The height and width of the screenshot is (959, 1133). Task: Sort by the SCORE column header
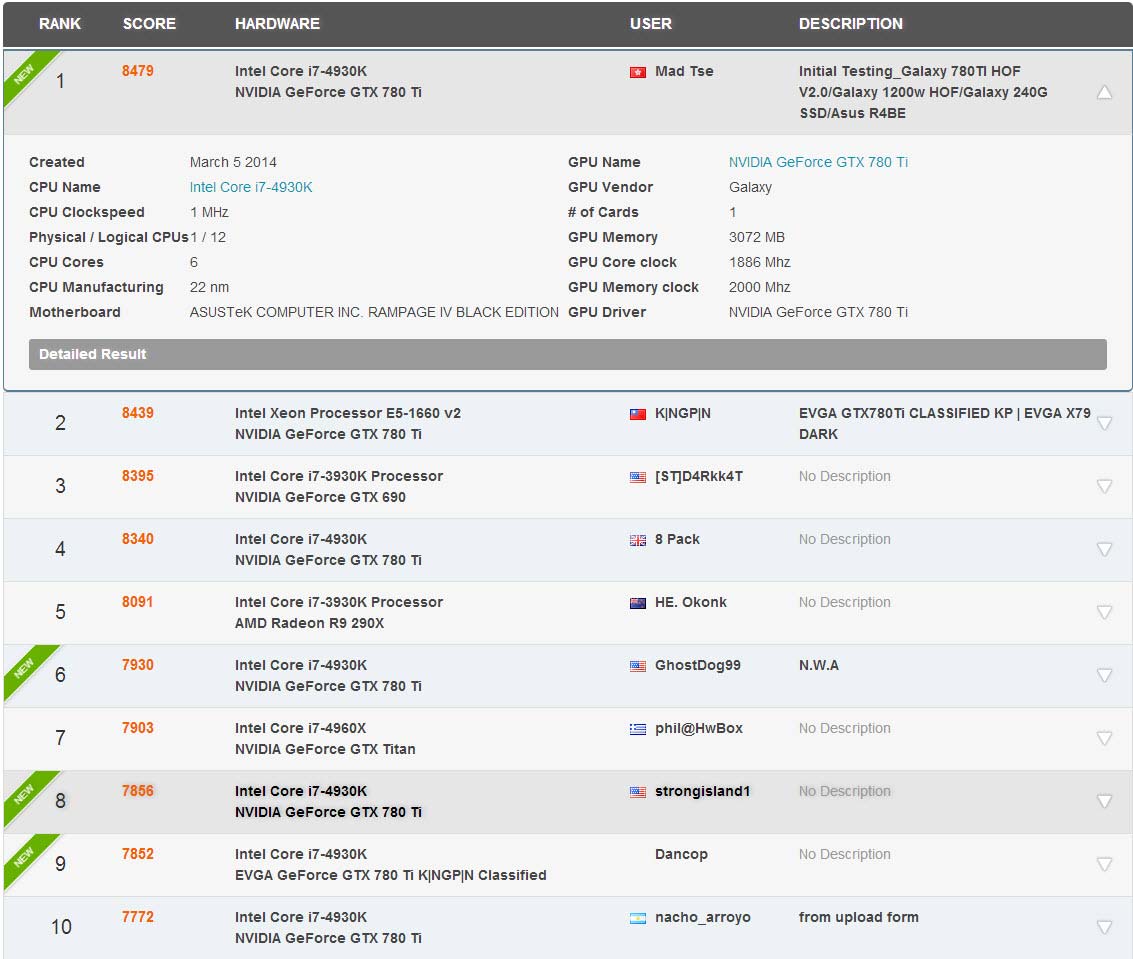tap(149, 24)
